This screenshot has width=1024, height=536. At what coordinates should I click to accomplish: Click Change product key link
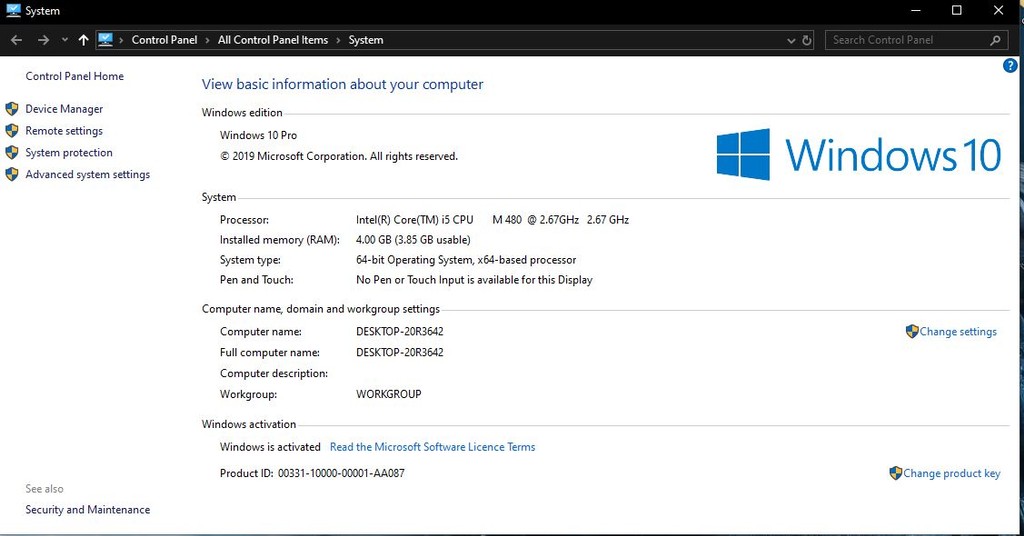[951, 474]
